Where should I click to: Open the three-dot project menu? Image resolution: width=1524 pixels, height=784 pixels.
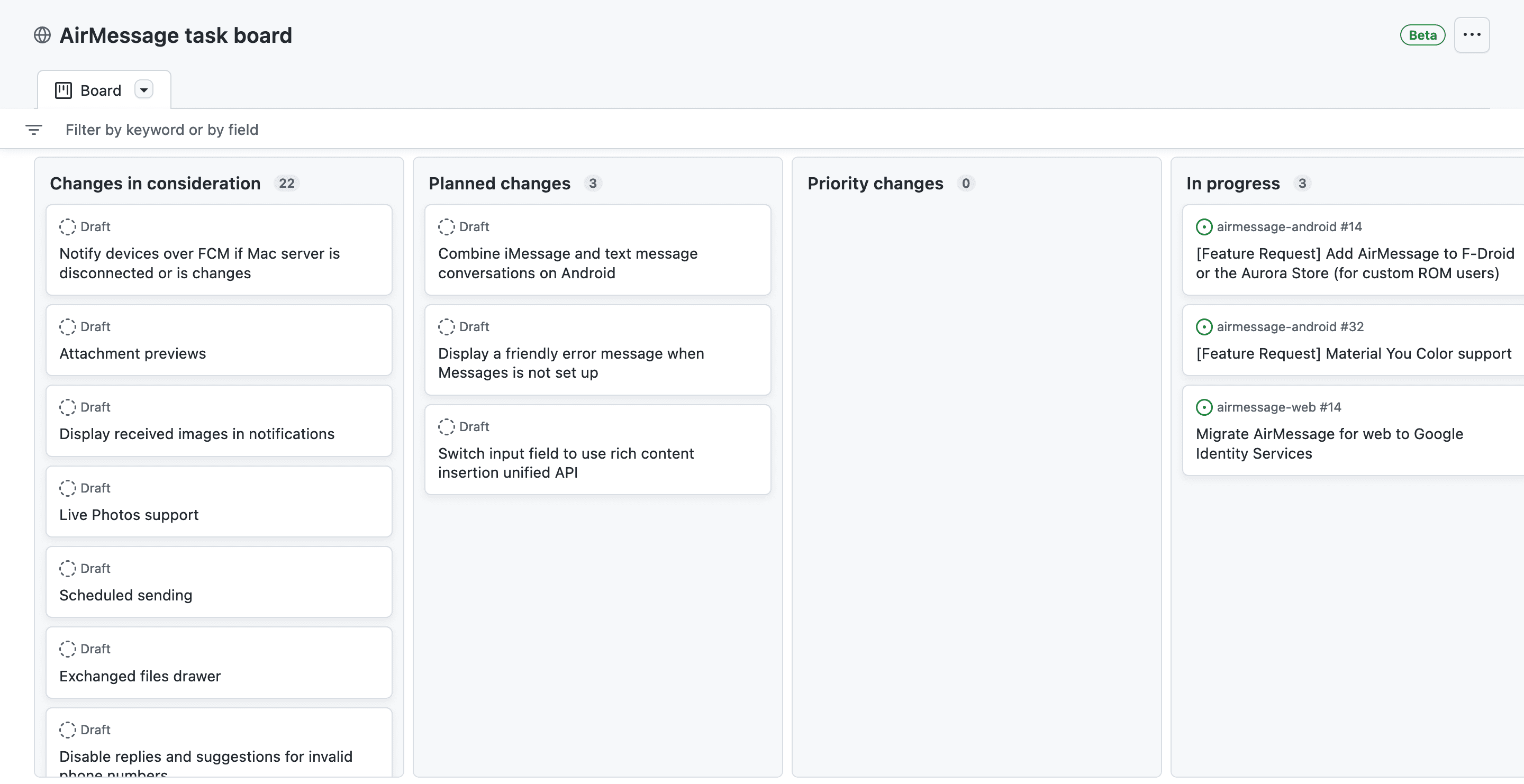(1471, 35)
